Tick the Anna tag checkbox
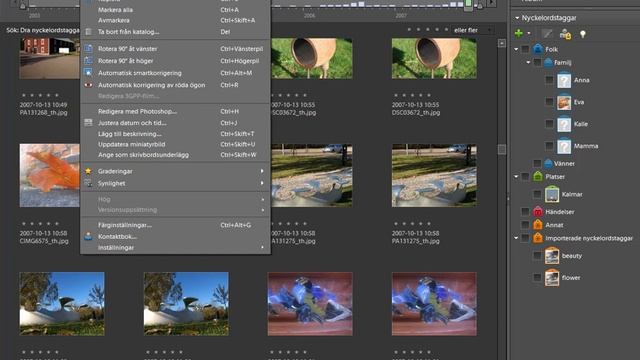 [x=549, y=80]
